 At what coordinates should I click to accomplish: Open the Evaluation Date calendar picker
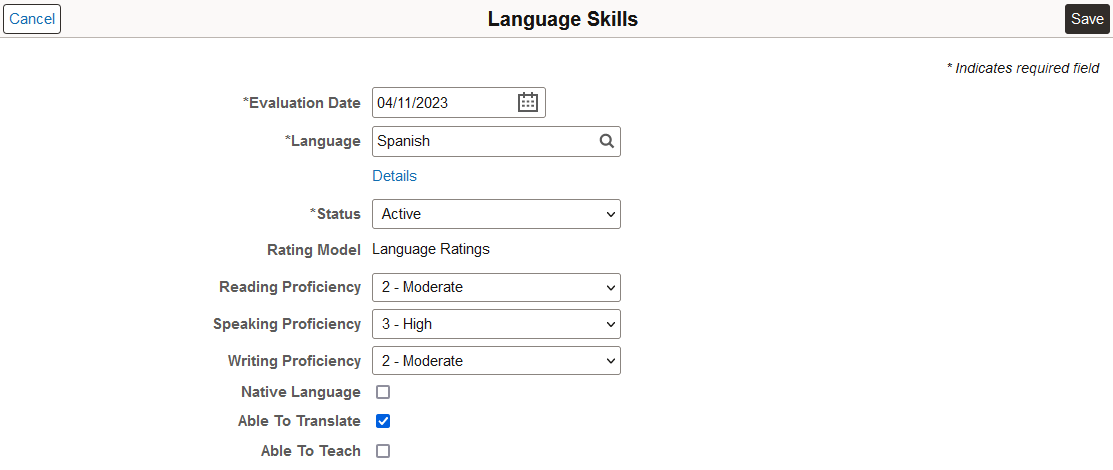527,102
